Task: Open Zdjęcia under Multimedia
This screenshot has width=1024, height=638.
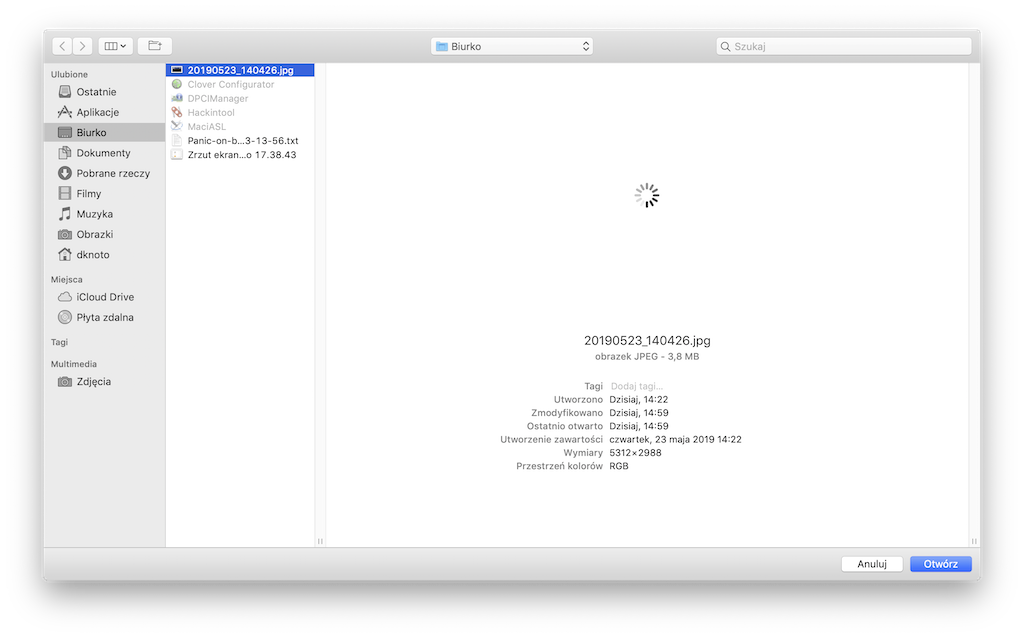Action: coord(104,381)
